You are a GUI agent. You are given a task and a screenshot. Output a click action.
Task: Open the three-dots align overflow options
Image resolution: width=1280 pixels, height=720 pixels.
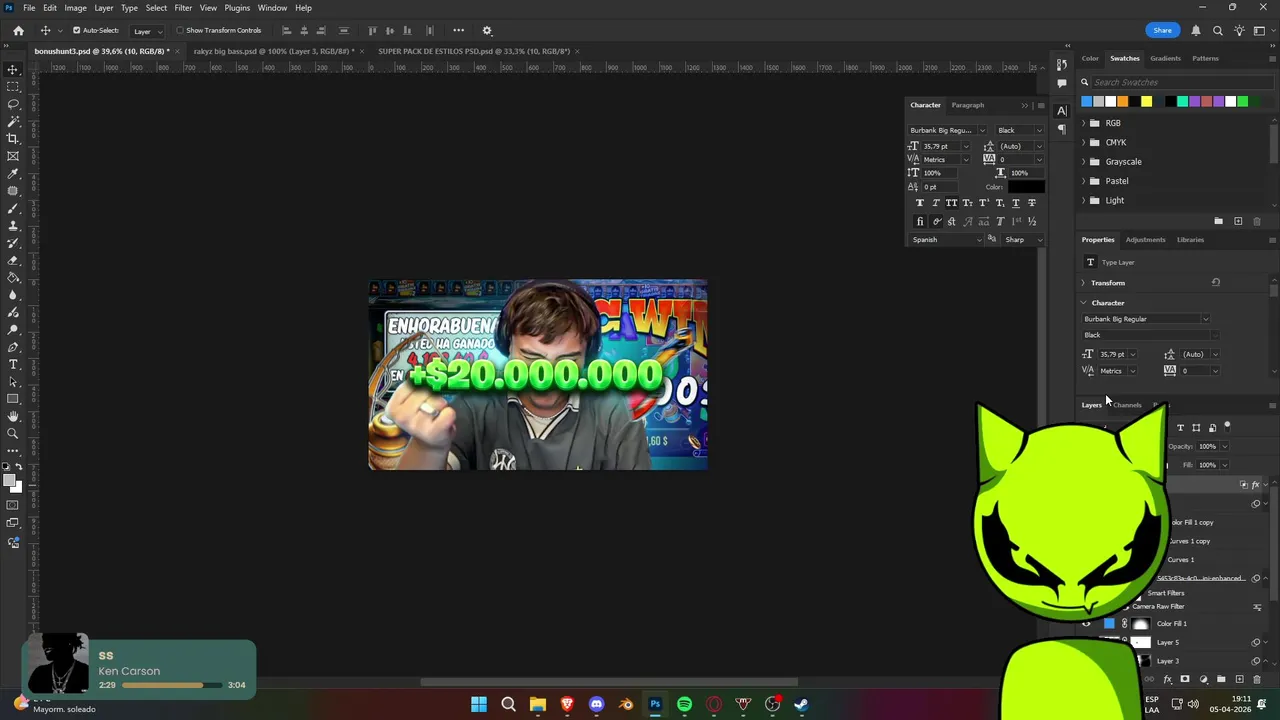tap(458, 30)
